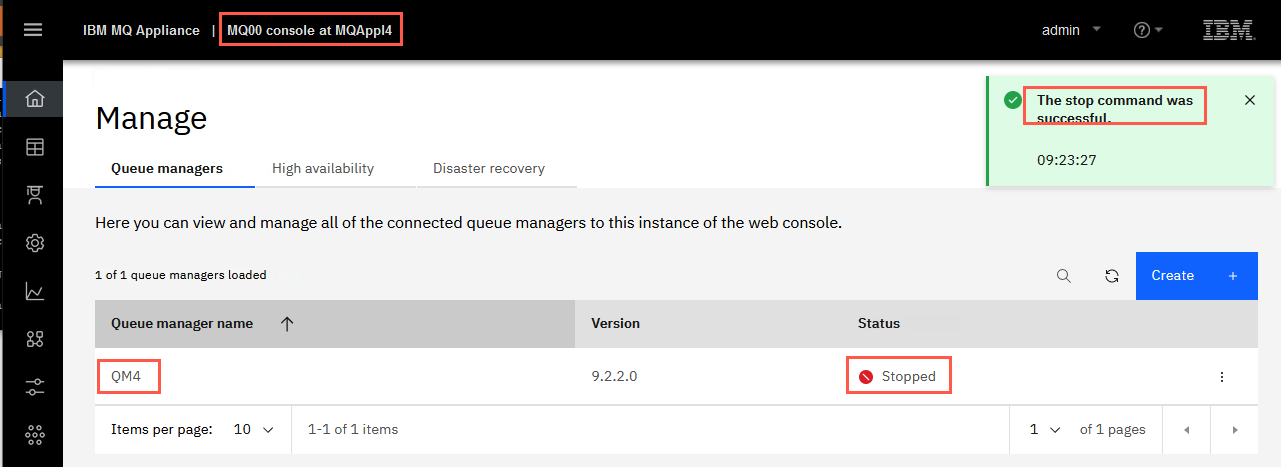
Task: Open the QM4 queue manager
Action: tap(127, 377)
